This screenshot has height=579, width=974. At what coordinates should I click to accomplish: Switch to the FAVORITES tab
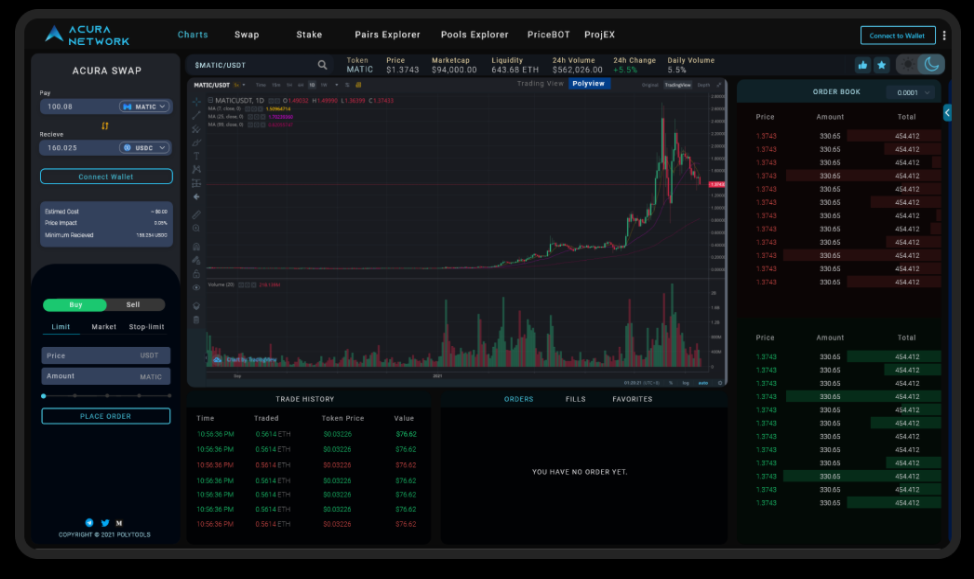(x=632, y=399)
